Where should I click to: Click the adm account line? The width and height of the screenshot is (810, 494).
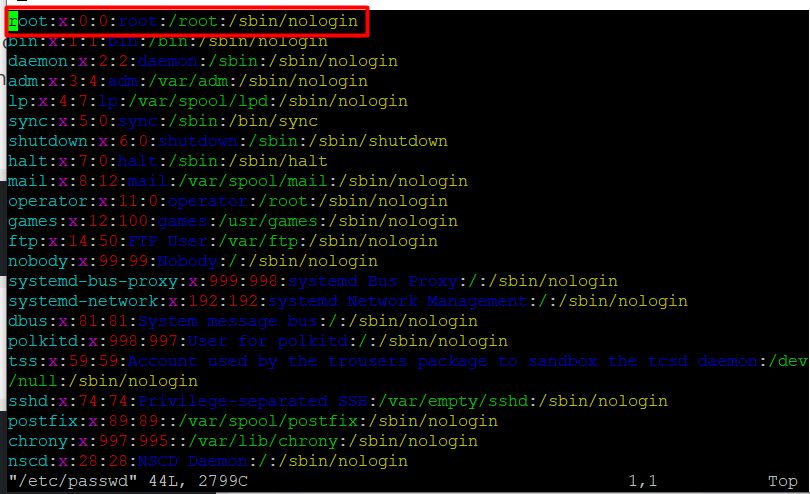tap(188, 81)
